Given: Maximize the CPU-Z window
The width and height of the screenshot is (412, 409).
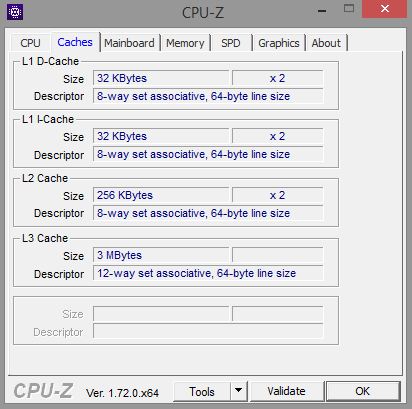Looking at the screenshot, I should 349,9.
